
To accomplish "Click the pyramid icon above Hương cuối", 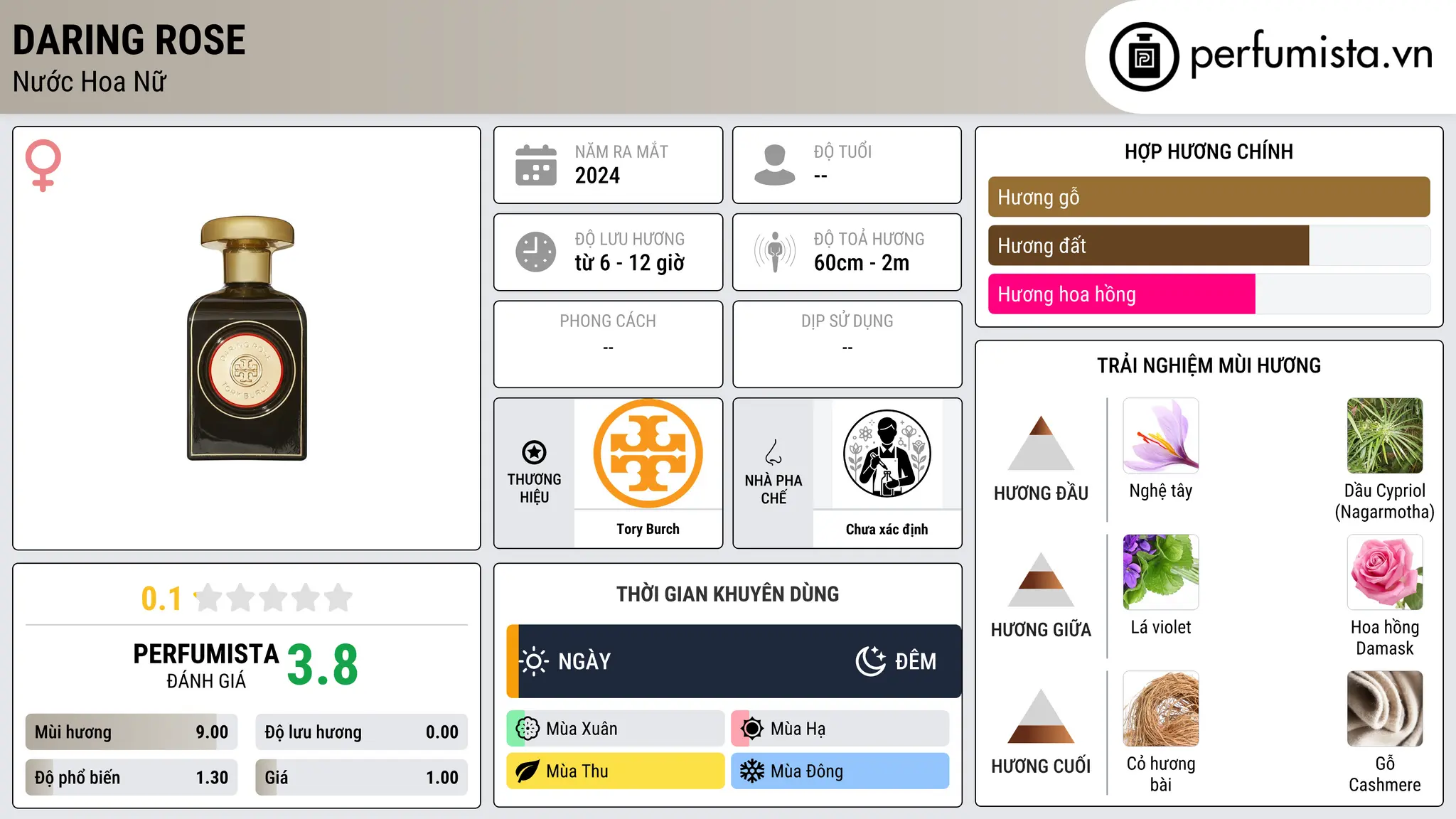I will (x=1041, y=716).
